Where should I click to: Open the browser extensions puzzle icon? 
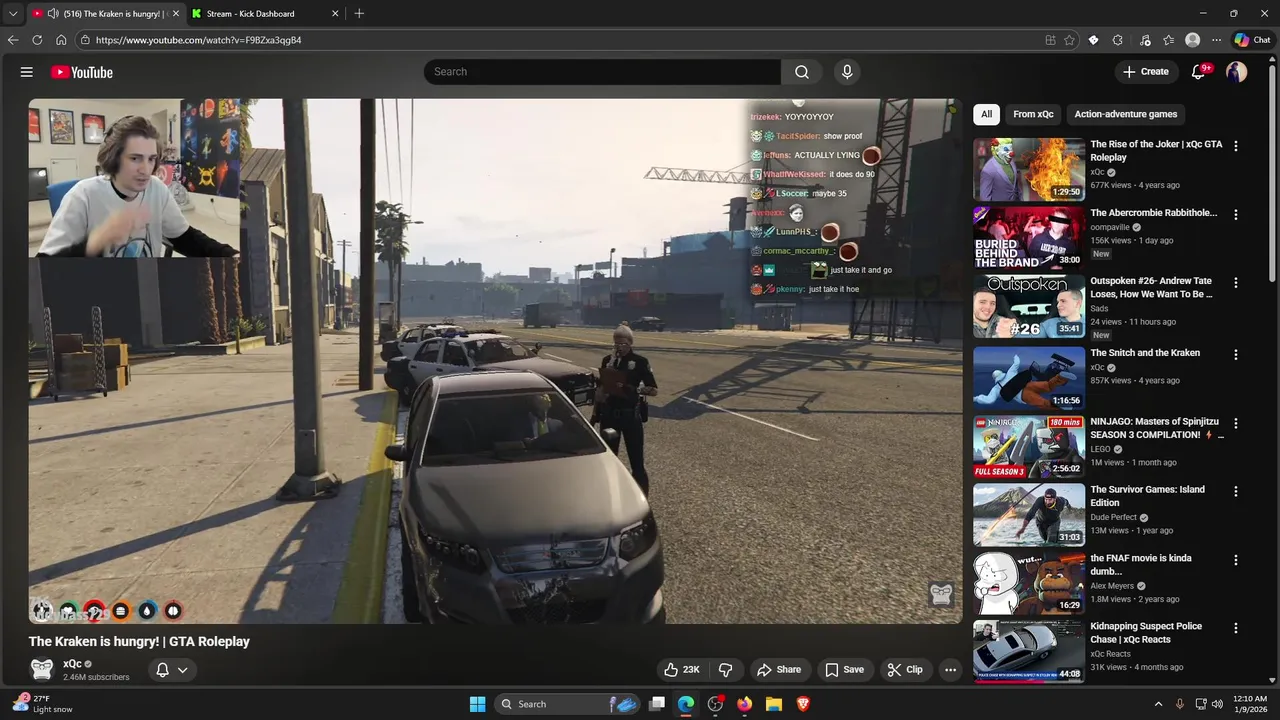tap(1118, 40)
